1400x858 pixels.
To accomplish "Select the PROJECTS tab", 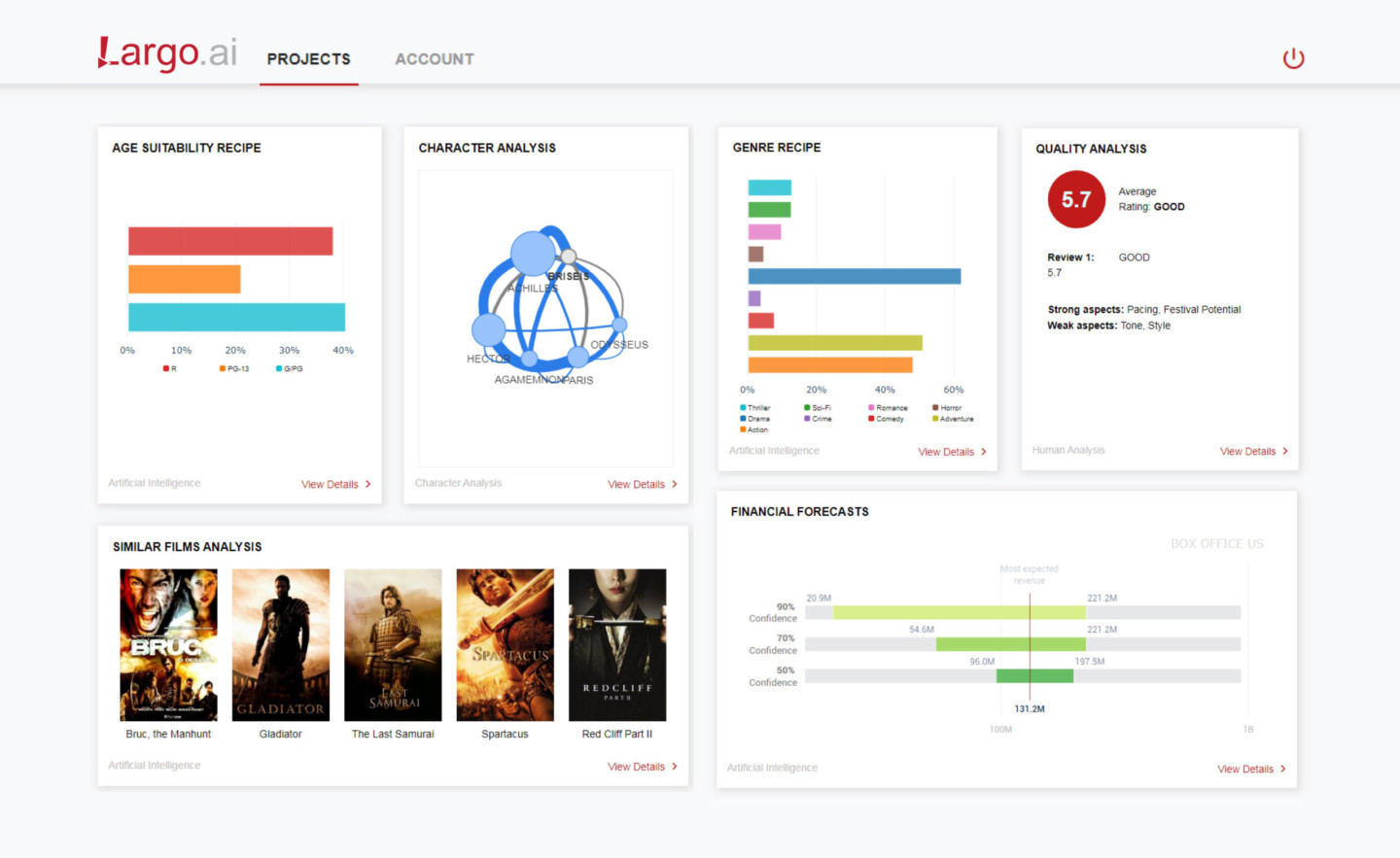I will click(308, 58).
